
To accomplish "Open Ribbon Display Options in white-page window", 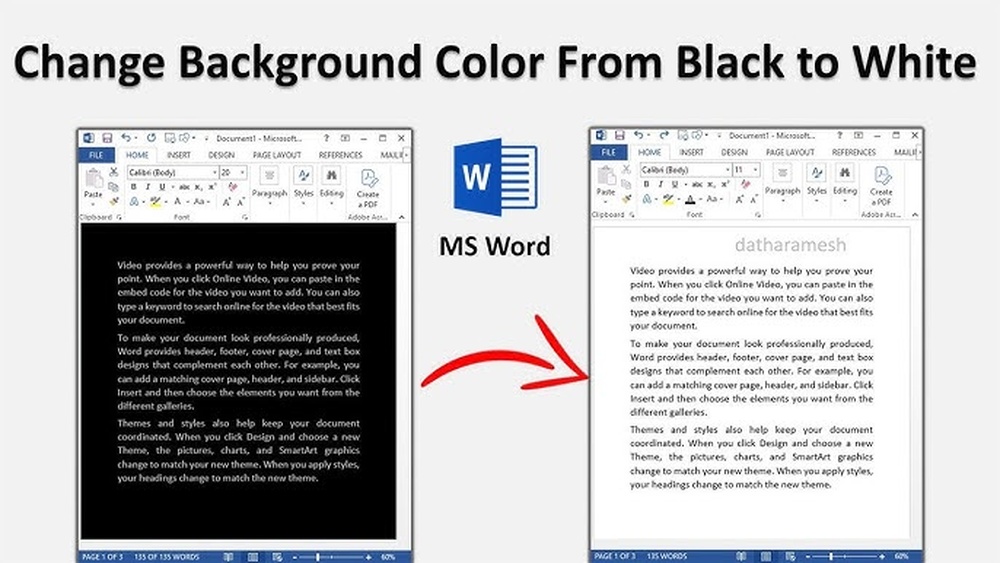I will pyautogui.click(x=858, y=135).
